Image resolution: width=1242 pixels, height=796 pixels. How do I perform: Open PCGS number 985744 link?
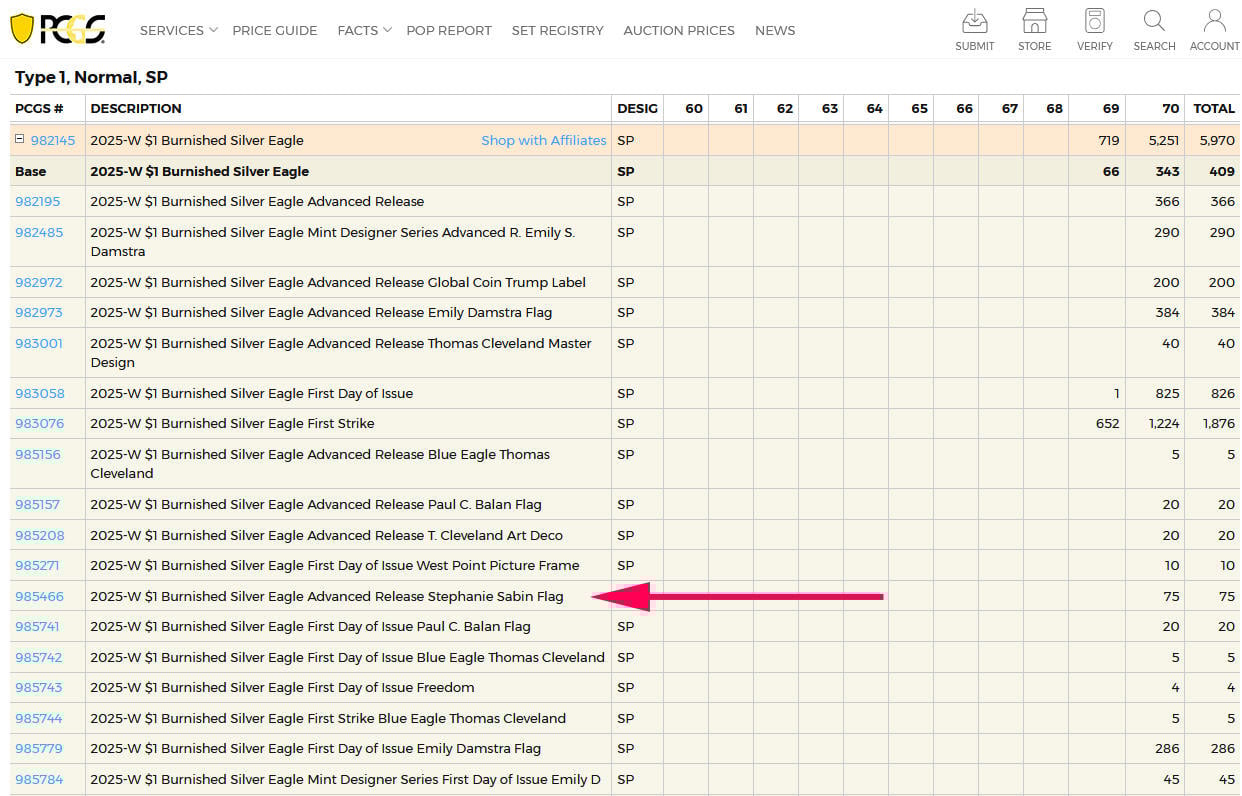38,718
